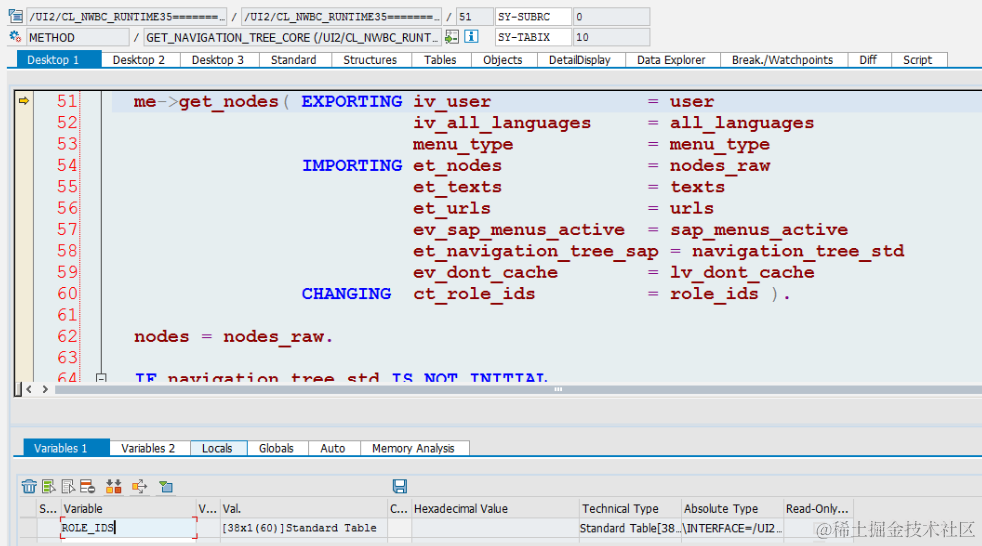Screen dimensions: 982x546
Task: Click the yellow current-line arrow at line 51
Action: 24,101
